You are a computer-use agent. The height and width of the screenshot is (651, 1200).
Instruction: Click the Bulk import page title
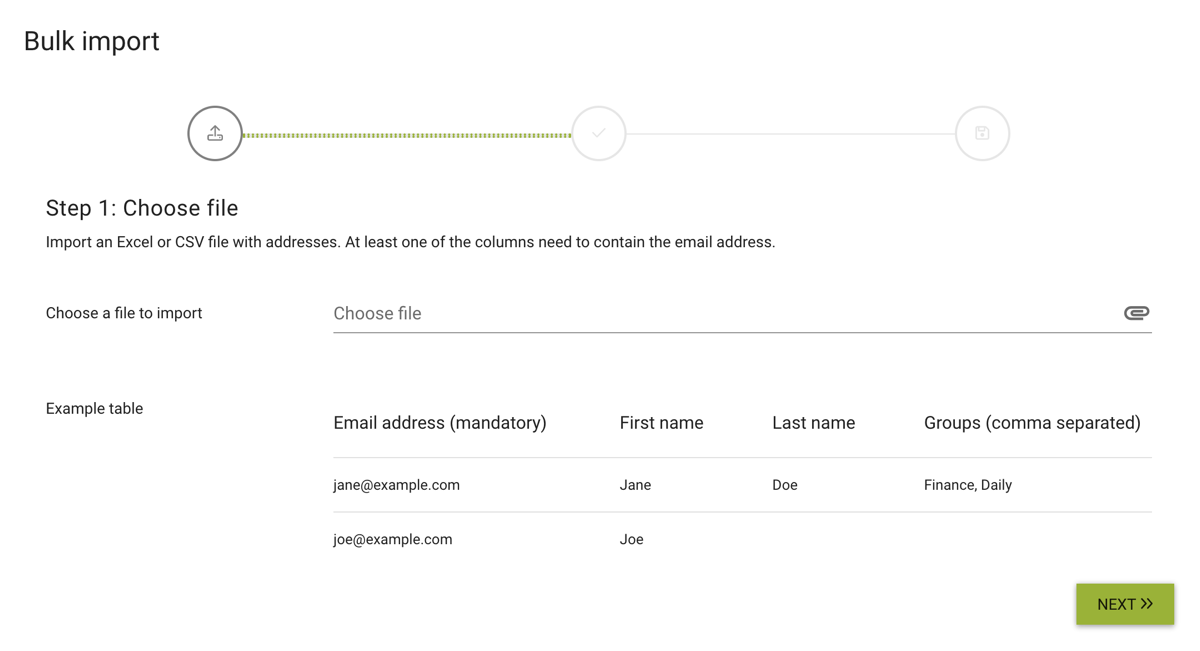click(x=92, y=41)
